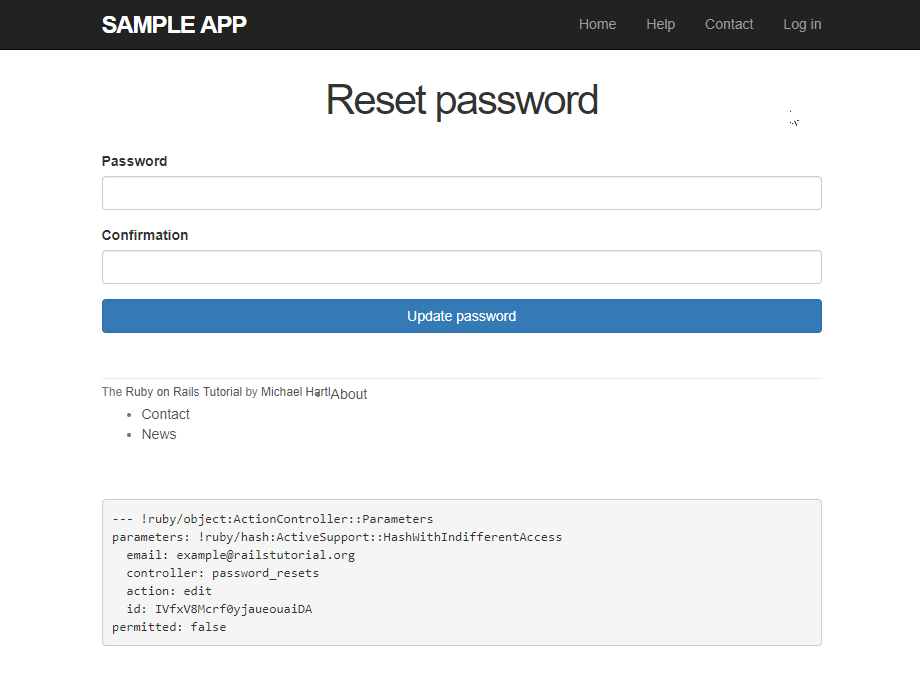Open the Ruby on Rails Tutorial link
The image size is (920, 694).
pos(183,392)
